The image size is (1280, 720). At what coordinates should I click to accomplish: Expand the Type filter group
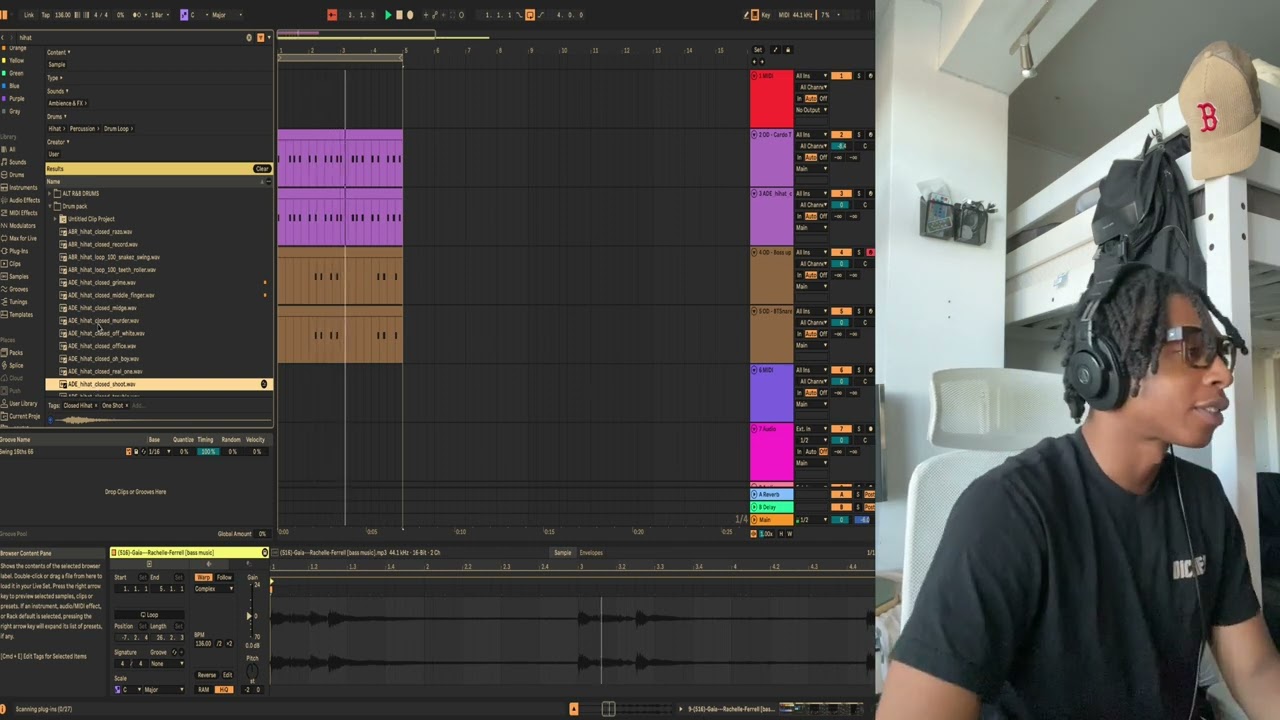54,77
